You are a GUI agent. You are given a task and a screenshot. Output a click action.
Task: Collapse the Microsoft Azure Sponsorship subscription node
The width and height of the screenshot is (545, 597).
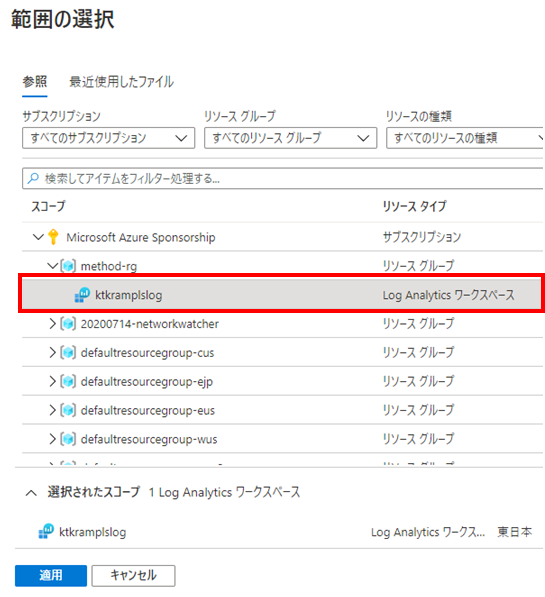[38, 237]
